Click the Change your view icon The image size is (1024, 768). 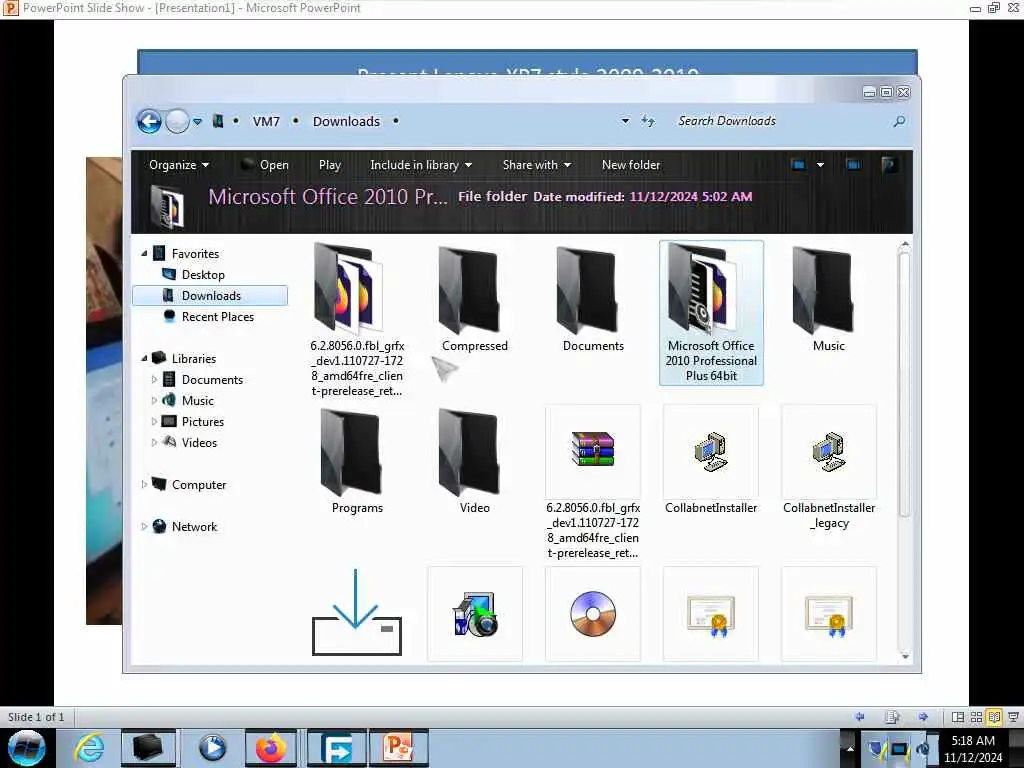799,165
